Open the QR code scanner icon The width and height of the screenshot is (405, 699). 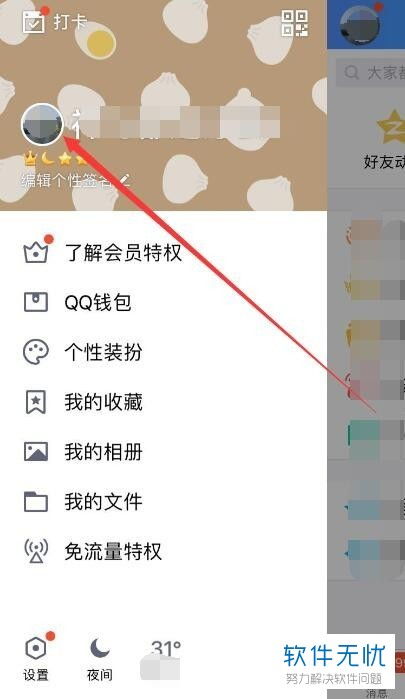[294, 23]
